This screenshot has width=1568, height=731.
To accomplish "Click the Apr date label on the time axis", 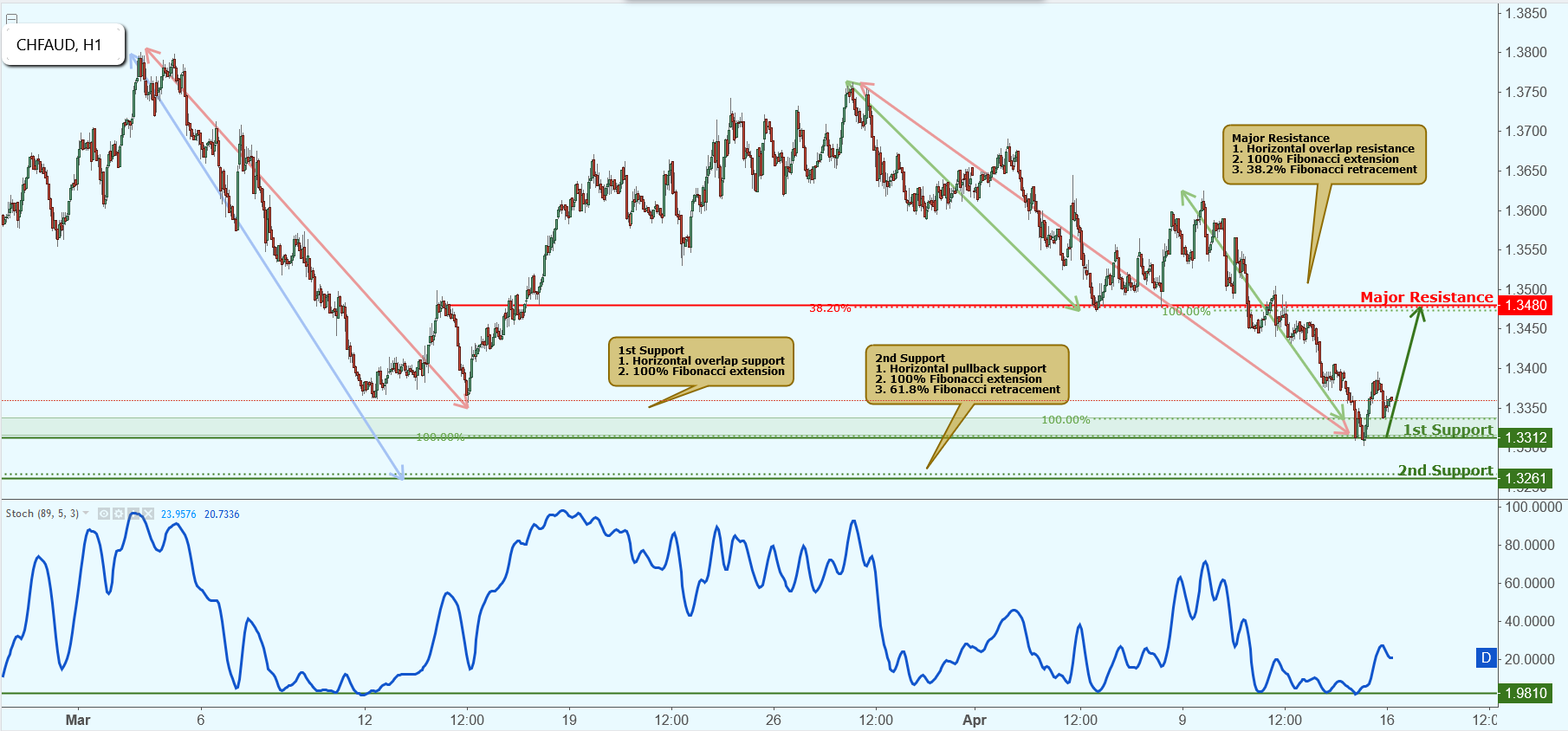I will 975,720.
